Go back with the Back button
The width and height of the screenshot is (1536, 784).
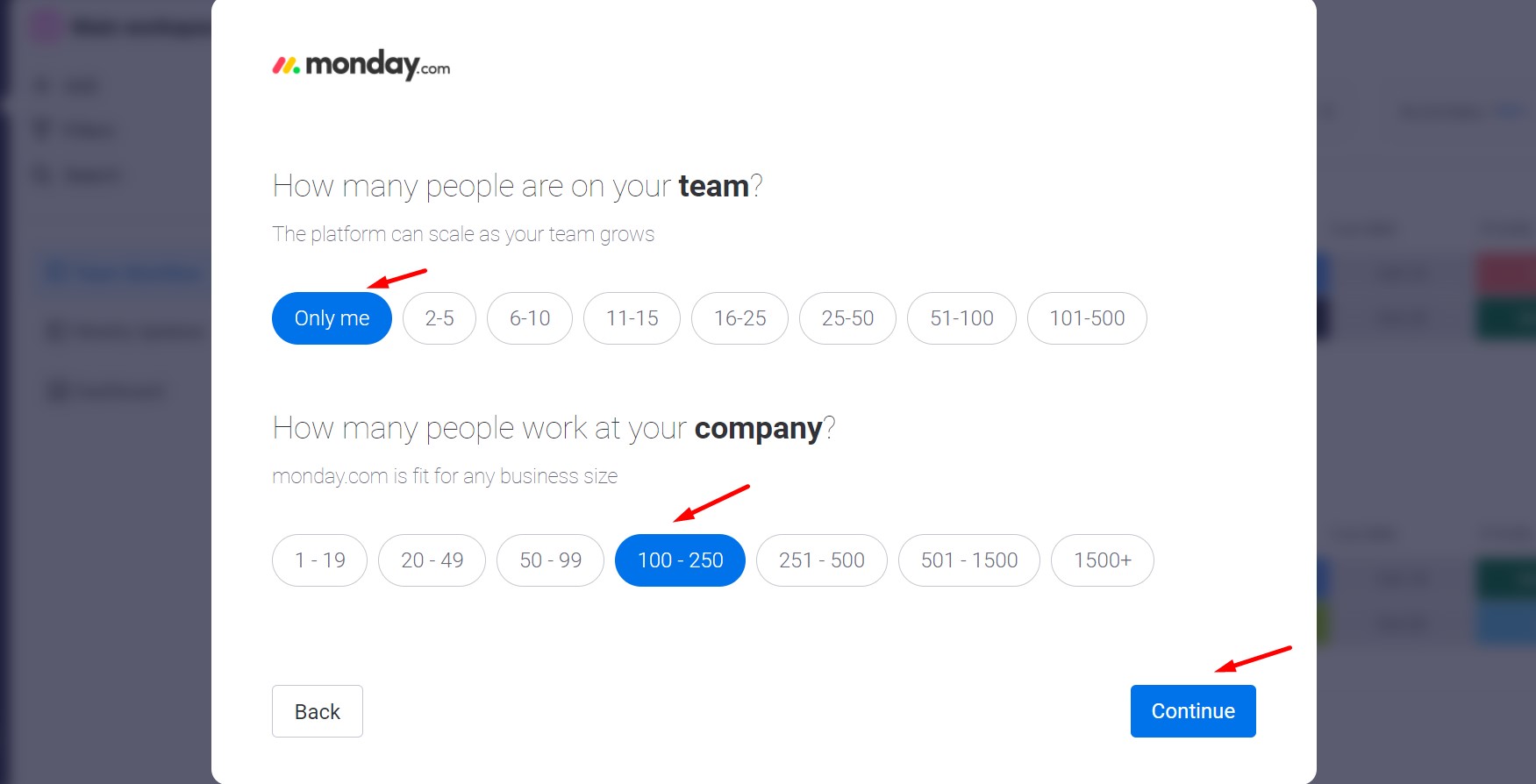coord(318,711)
